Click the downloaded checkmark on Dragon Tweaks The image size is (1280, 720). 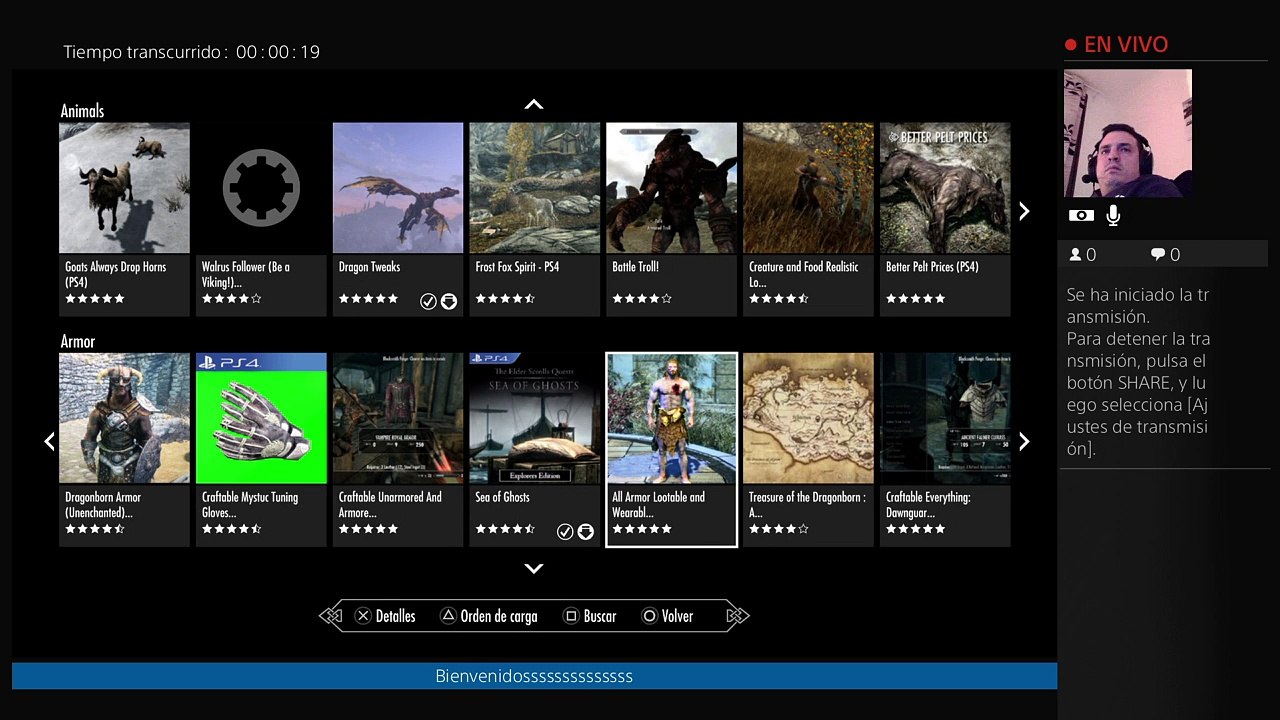coord(428,301)
